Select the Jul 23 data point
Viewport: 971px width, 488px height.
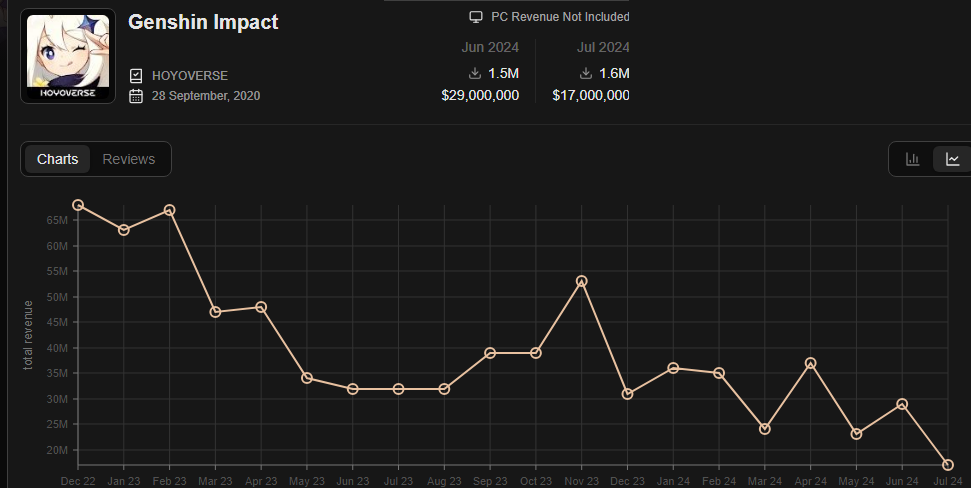[x=399, y=389]
